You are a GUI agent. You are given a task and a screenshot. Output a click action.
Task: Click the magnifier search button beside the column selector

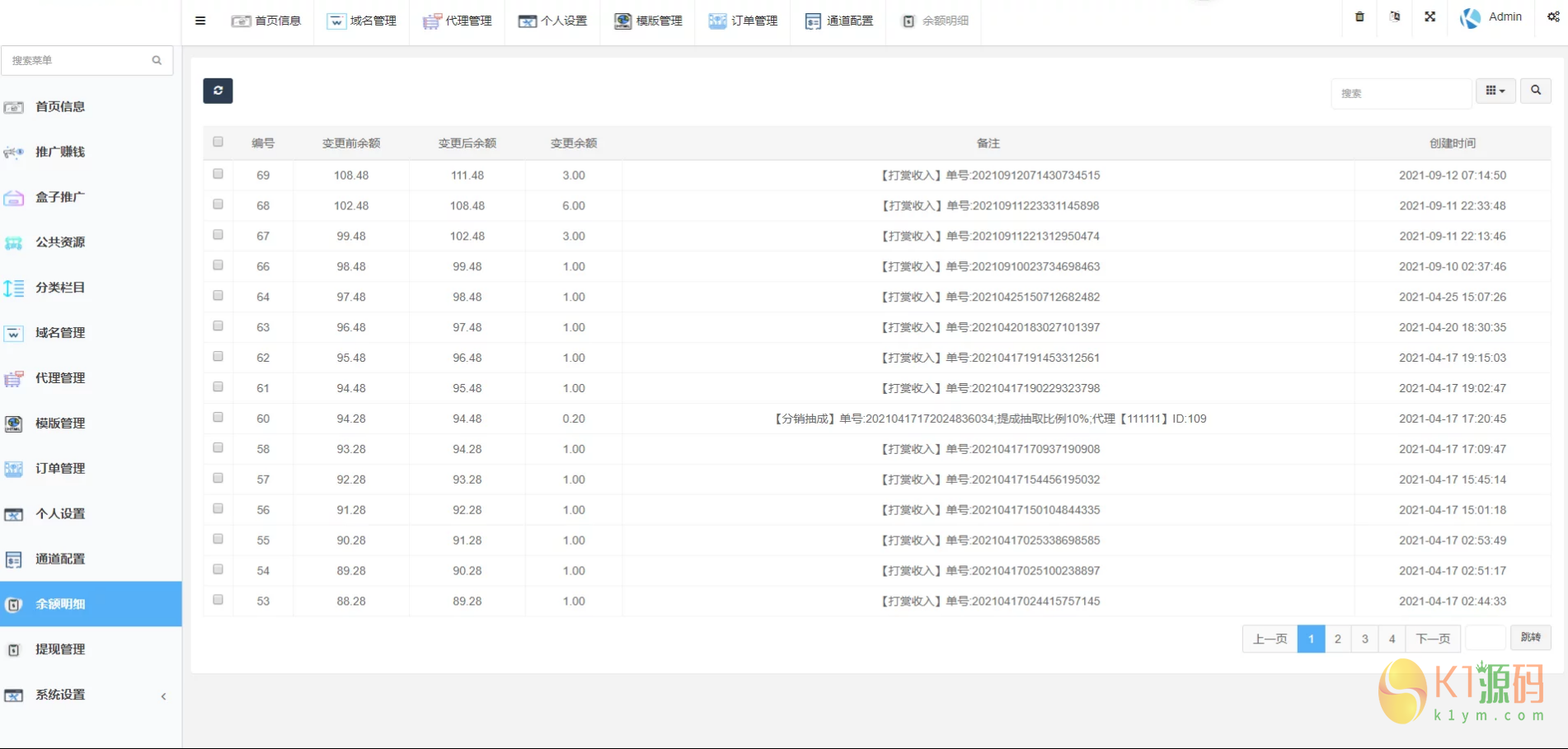coord(1535,91)
